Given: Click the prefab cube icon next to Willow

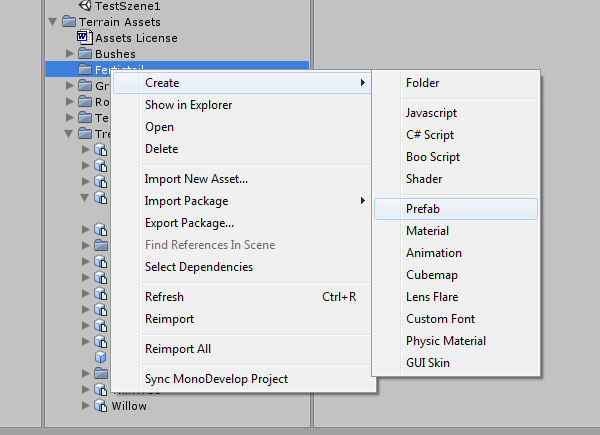Looking at the screenshot, I should coord(101,406).
